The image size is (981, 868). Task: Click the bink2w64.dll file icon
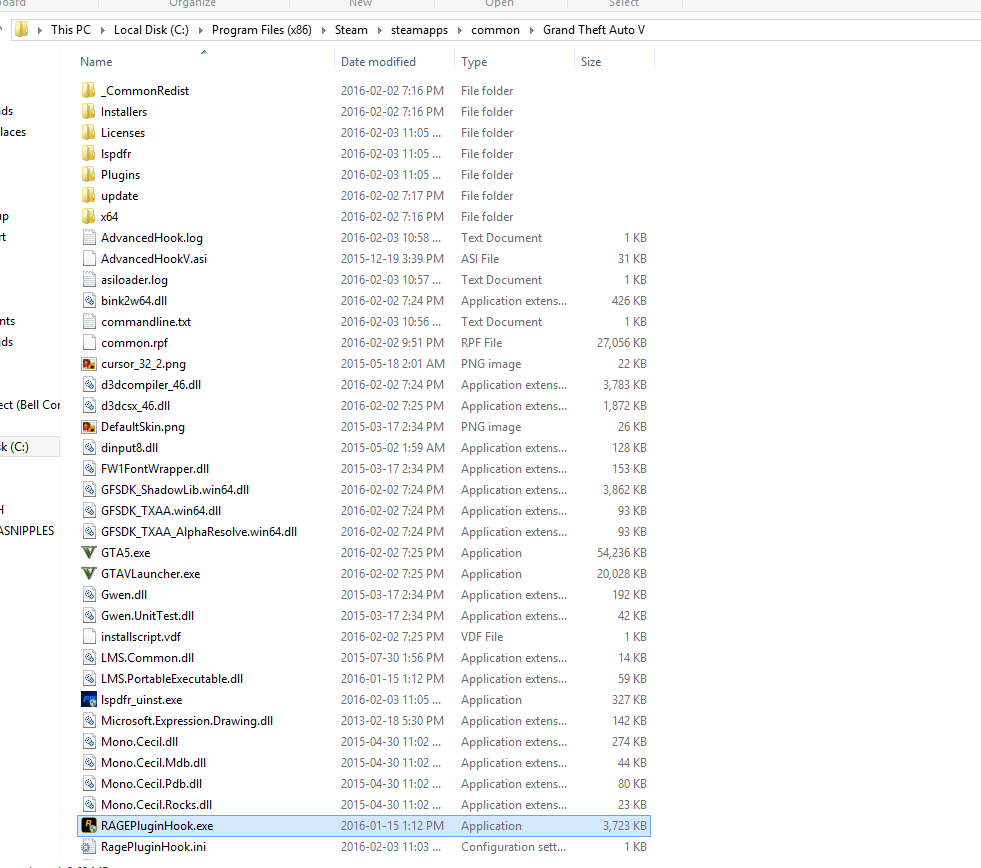[89, 300]
